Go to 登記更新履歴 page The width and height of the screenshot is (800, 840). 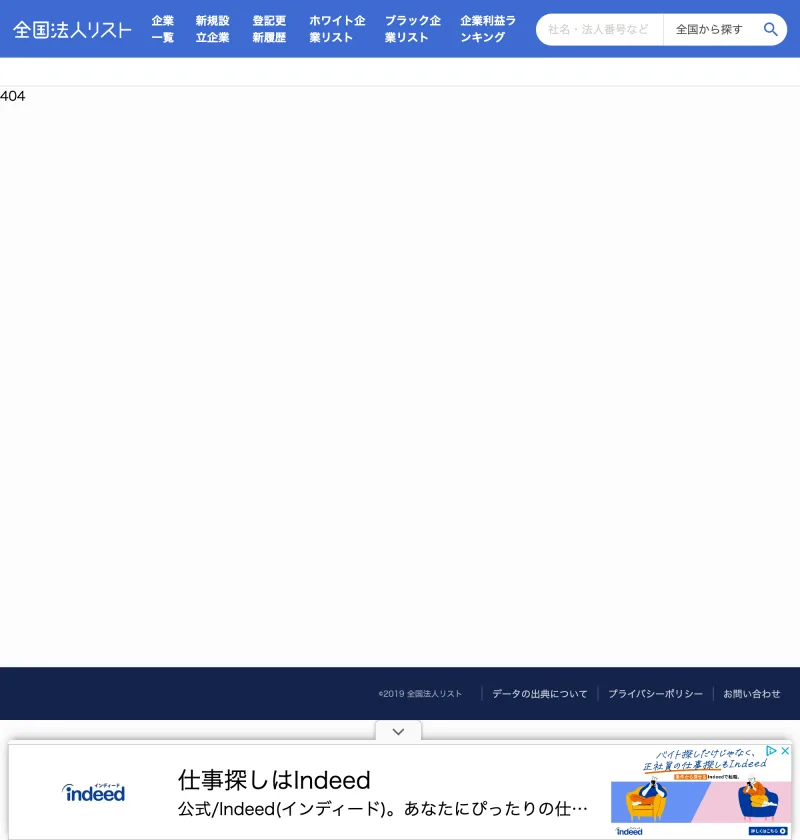tap(269, 29)
